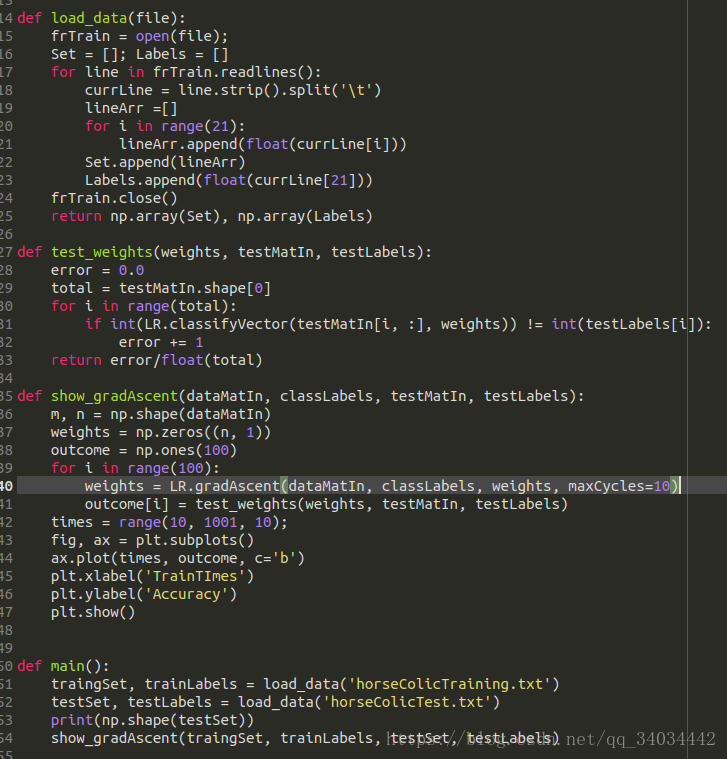This screenshot has width=727, height=759.
Task: Click 'weights = np.zeros((n, 1))' line
Action: 161,432
